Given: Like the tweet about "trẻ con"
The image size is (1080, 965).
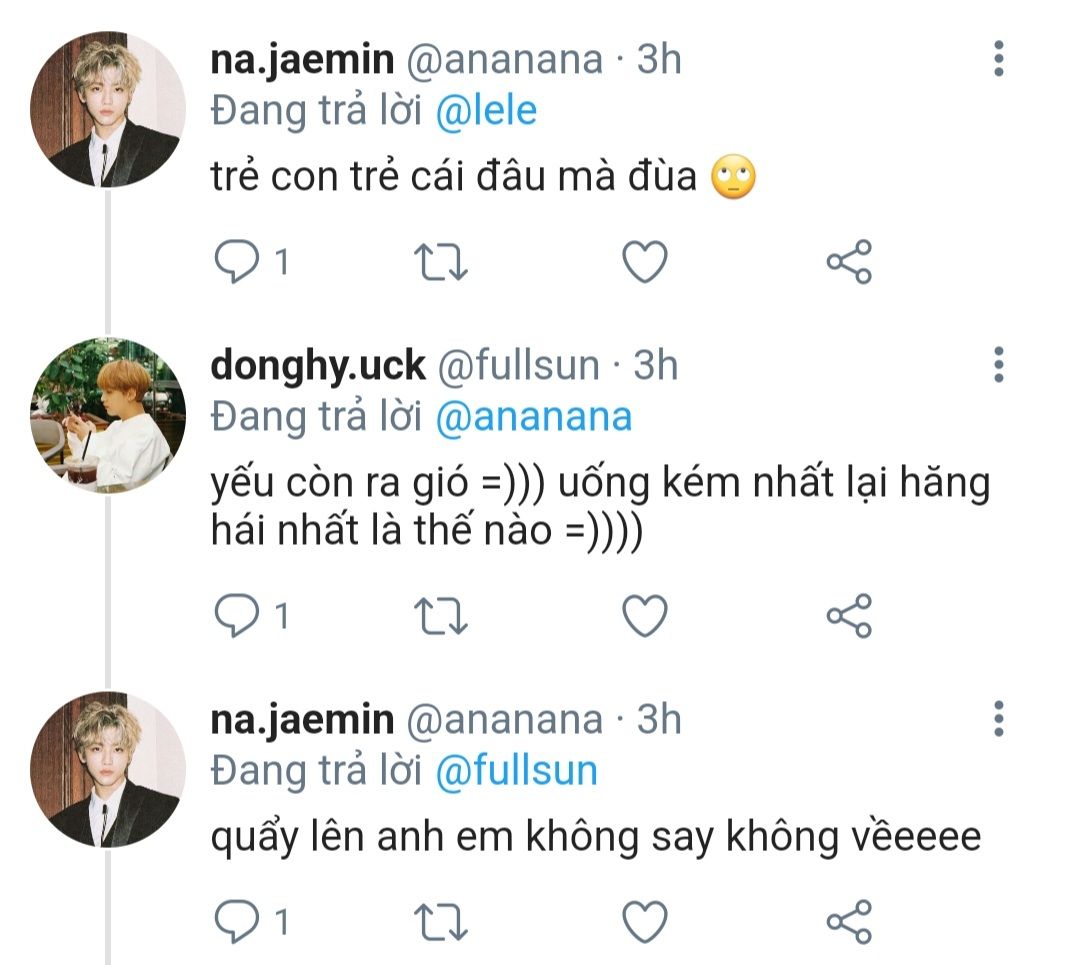Looking at the screenshot, I should point(644,262).
